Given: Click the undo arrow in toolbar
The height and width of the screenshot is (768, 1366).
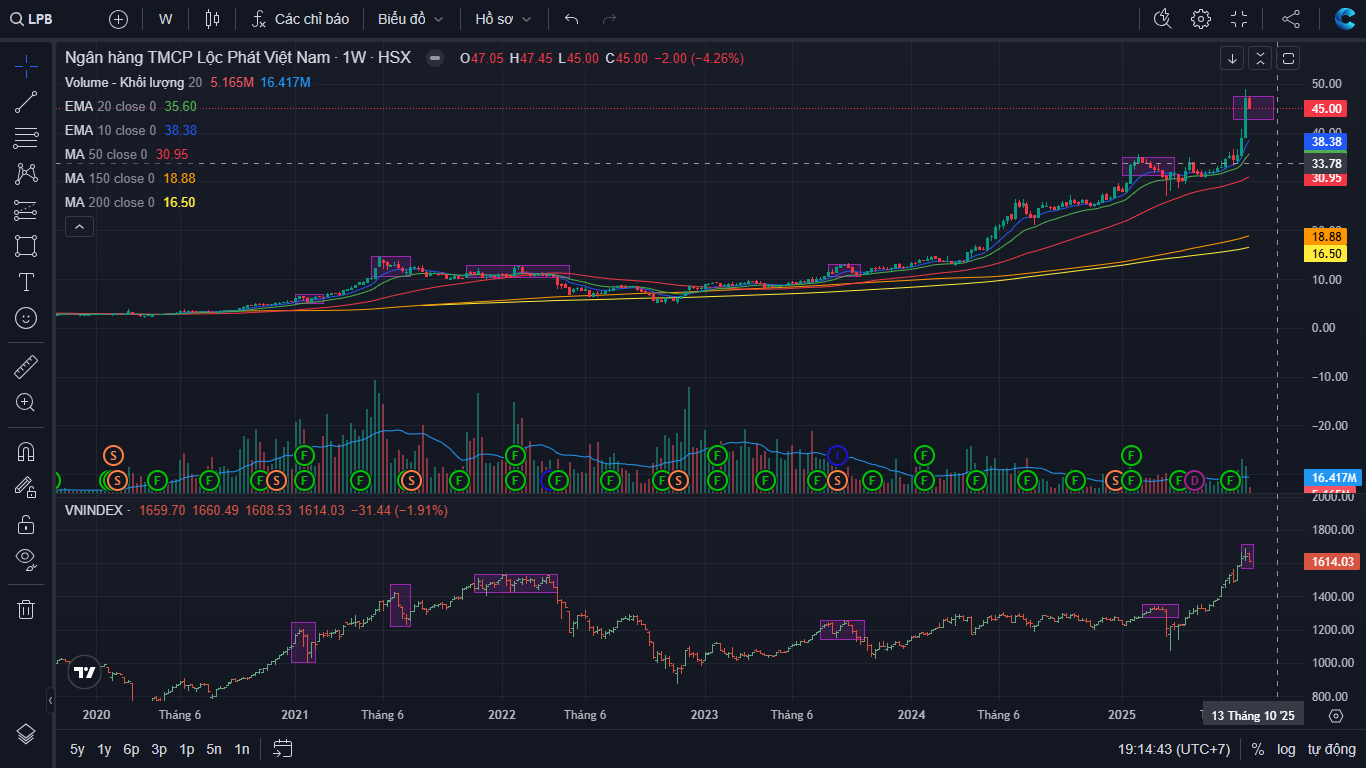Looking at the screenshot, I should (571, 19).
